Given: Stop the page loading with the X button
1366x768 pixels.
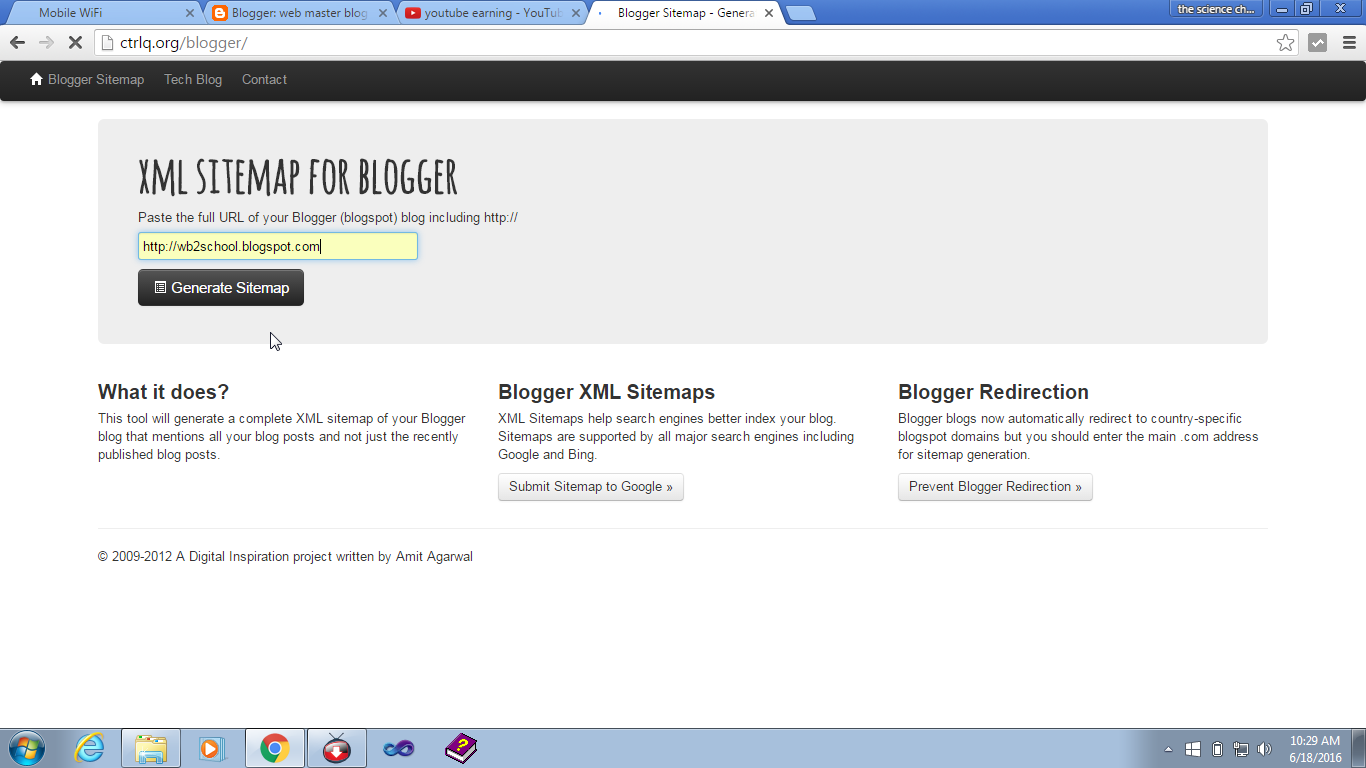Looking at the screenshot, I should click(75, 43).
